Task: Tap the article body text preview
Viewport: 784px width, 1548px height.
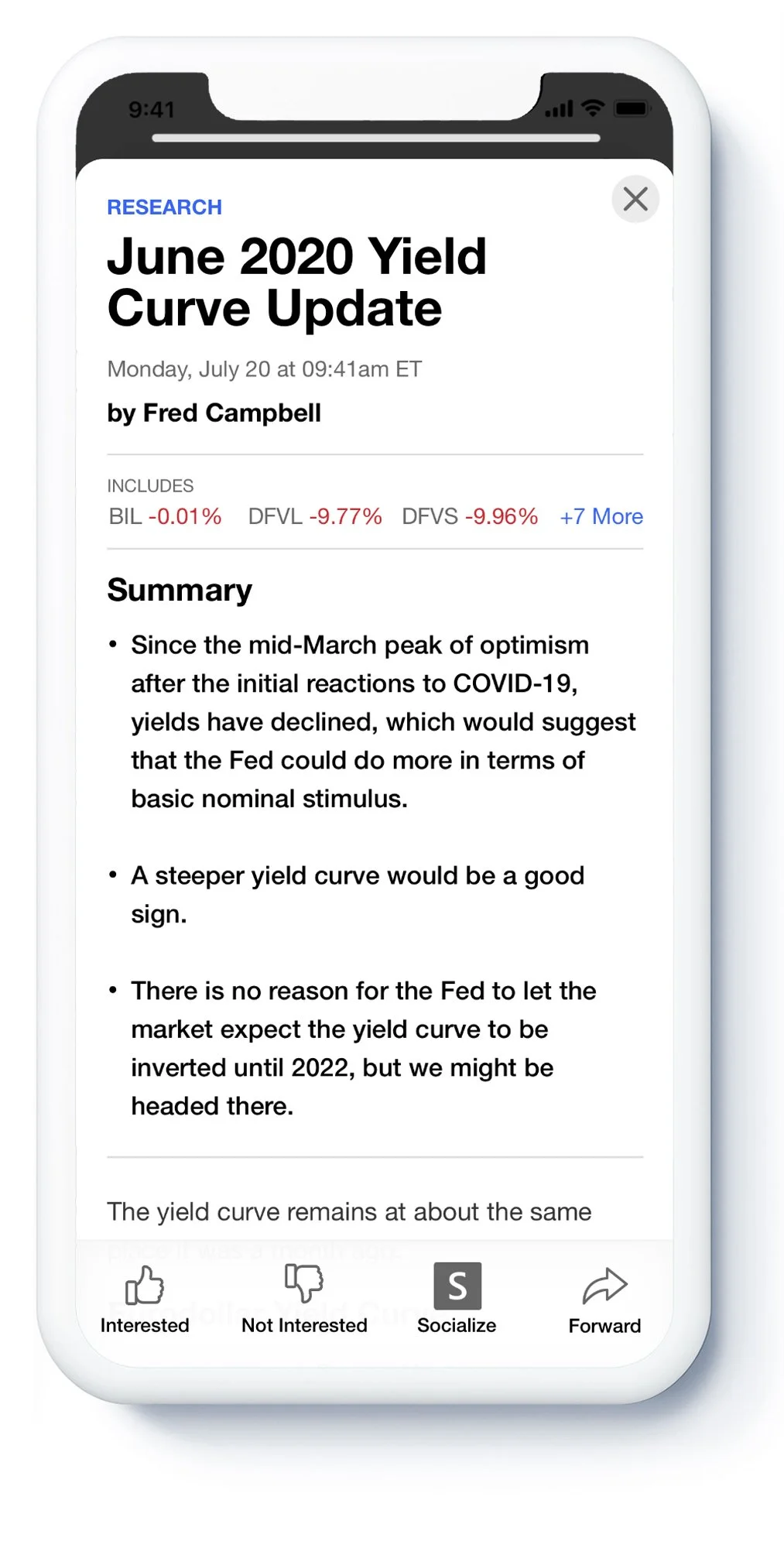Action: pos(349,1212)
